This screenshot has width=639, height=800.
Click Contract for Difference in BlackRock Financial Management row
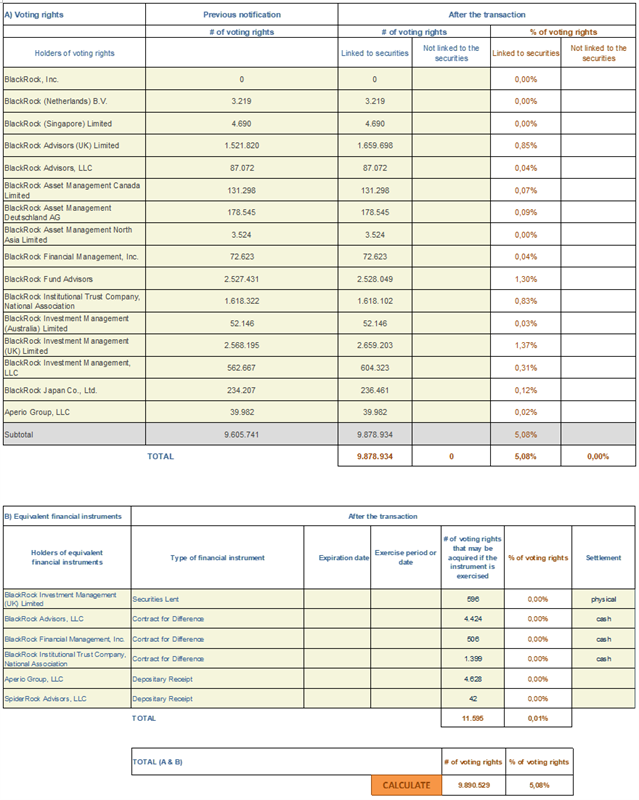pos(217,639)
